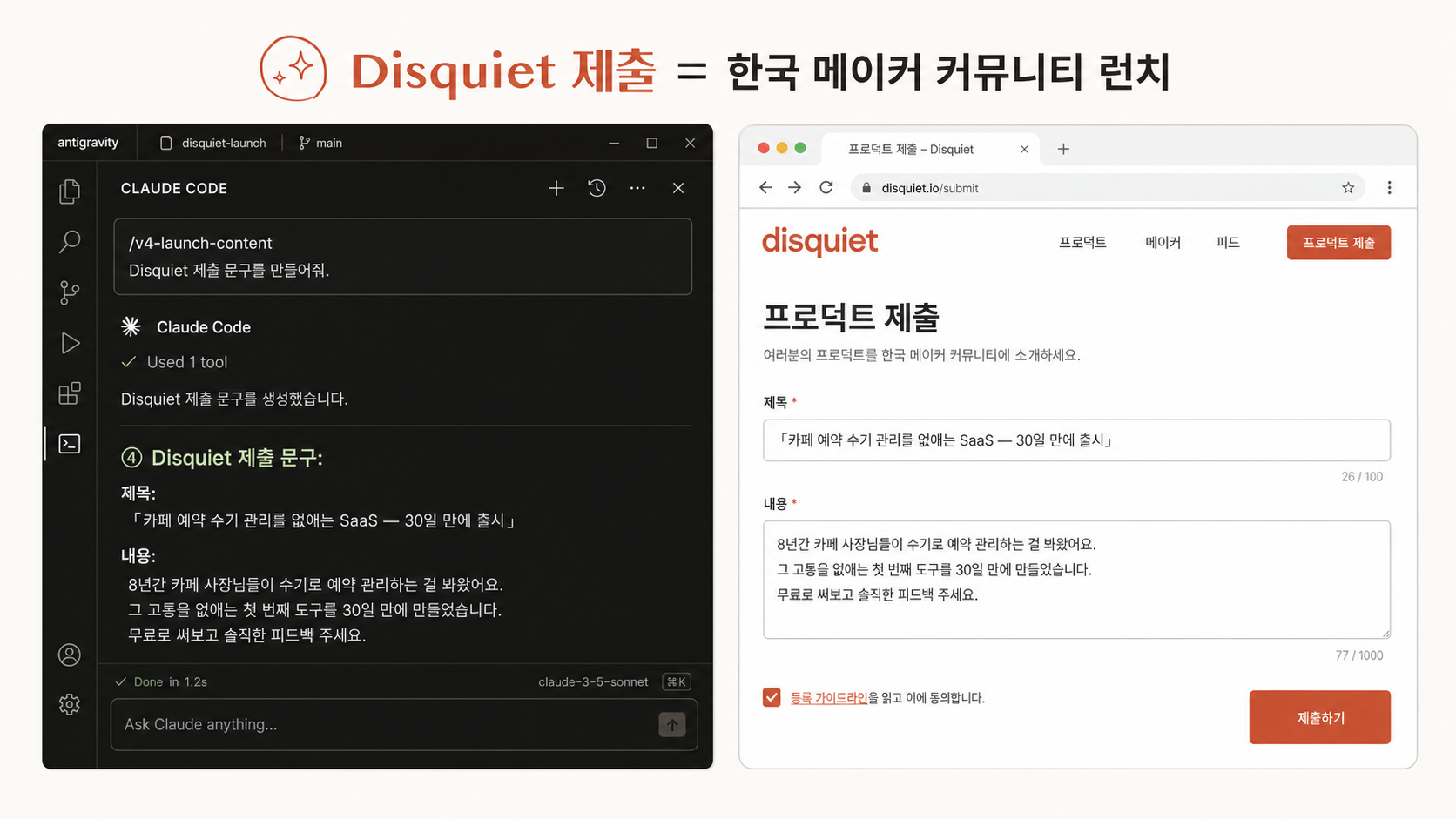Click the 77 / 1000 character counter
The width and height of the screenshot is (1456, 819).
[x=1359, y=655]
